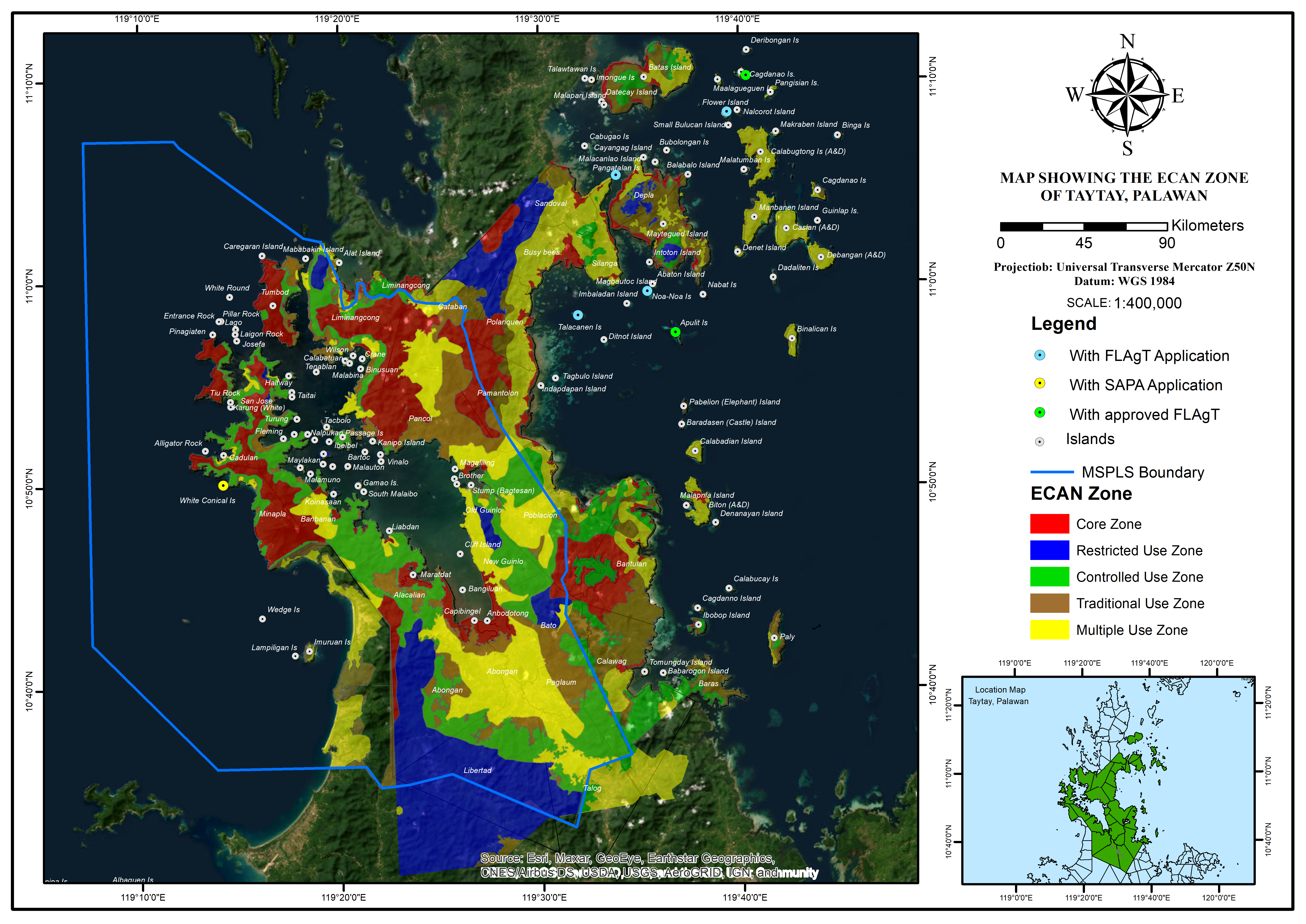The width and height of the screenshot is (1306, 924).
Task: Click the Legend heading
Action: (1064, 324)
